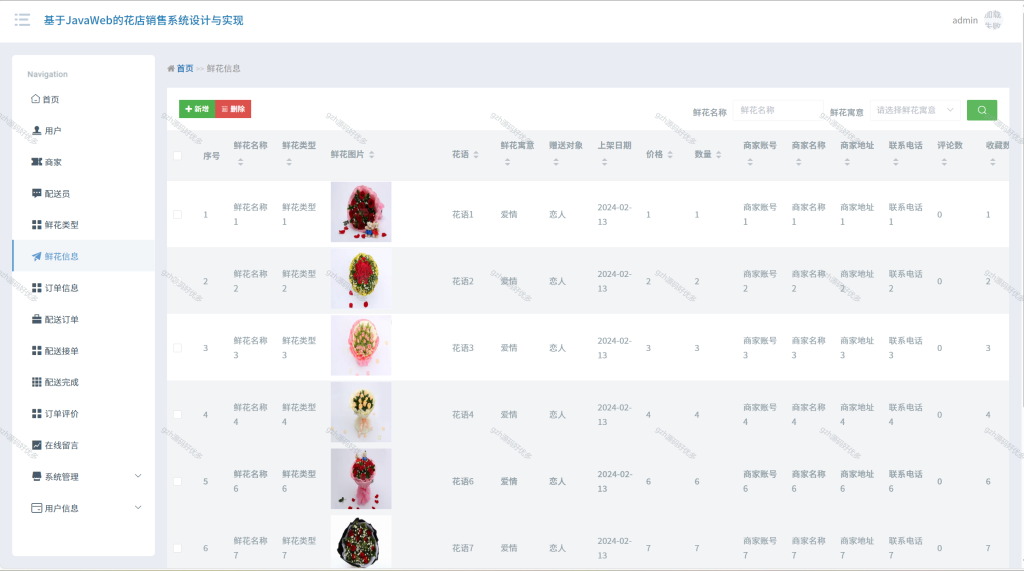Open 在线留言 menu item
The width and height of the screenshot is (1024, 571).
click(x=84, y=445)
